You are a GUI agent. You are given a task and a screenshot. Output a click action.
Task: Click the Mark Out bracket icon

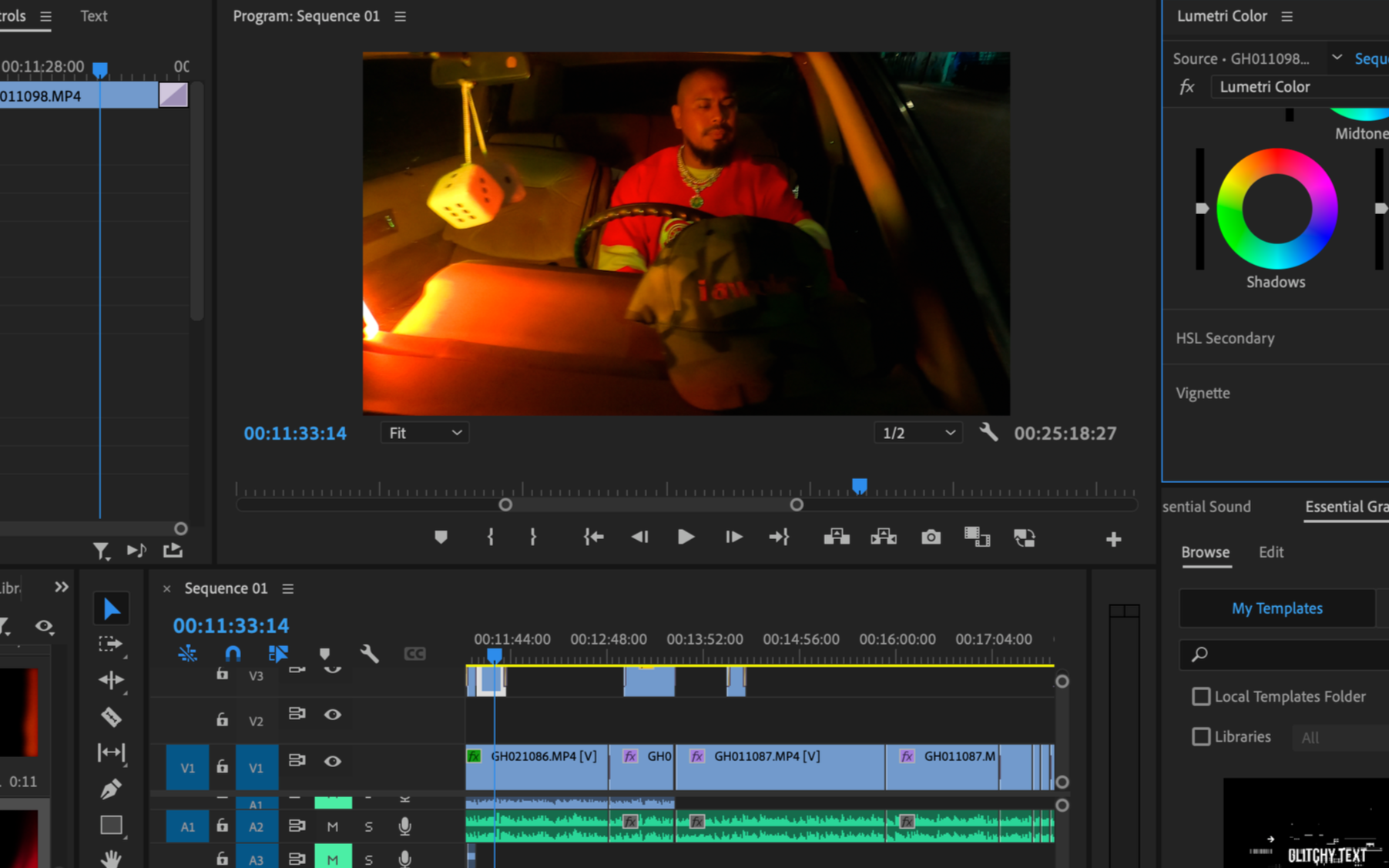533,538
